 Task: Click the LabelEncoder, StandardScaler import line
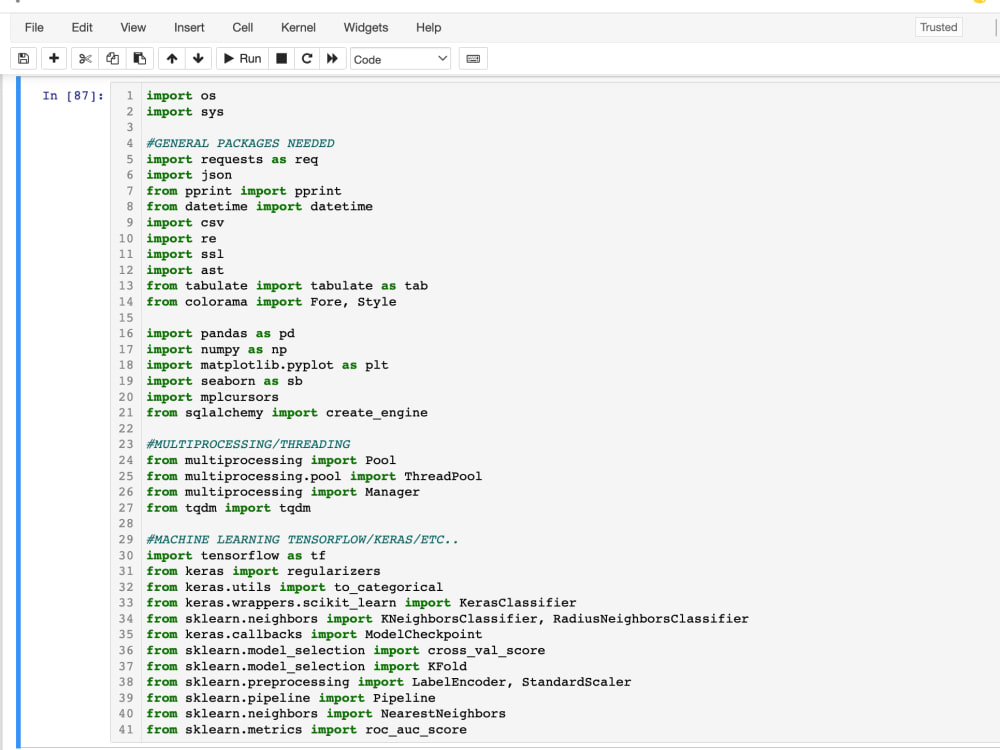pyautogui.click(x=389, y=682)
